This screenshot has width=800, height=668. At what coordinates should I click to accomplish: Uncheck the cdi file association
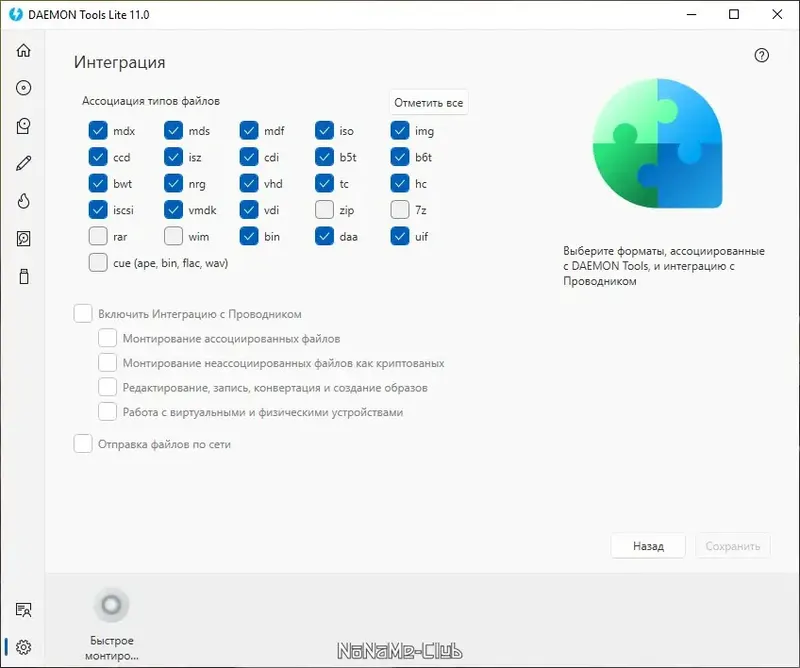249,157
